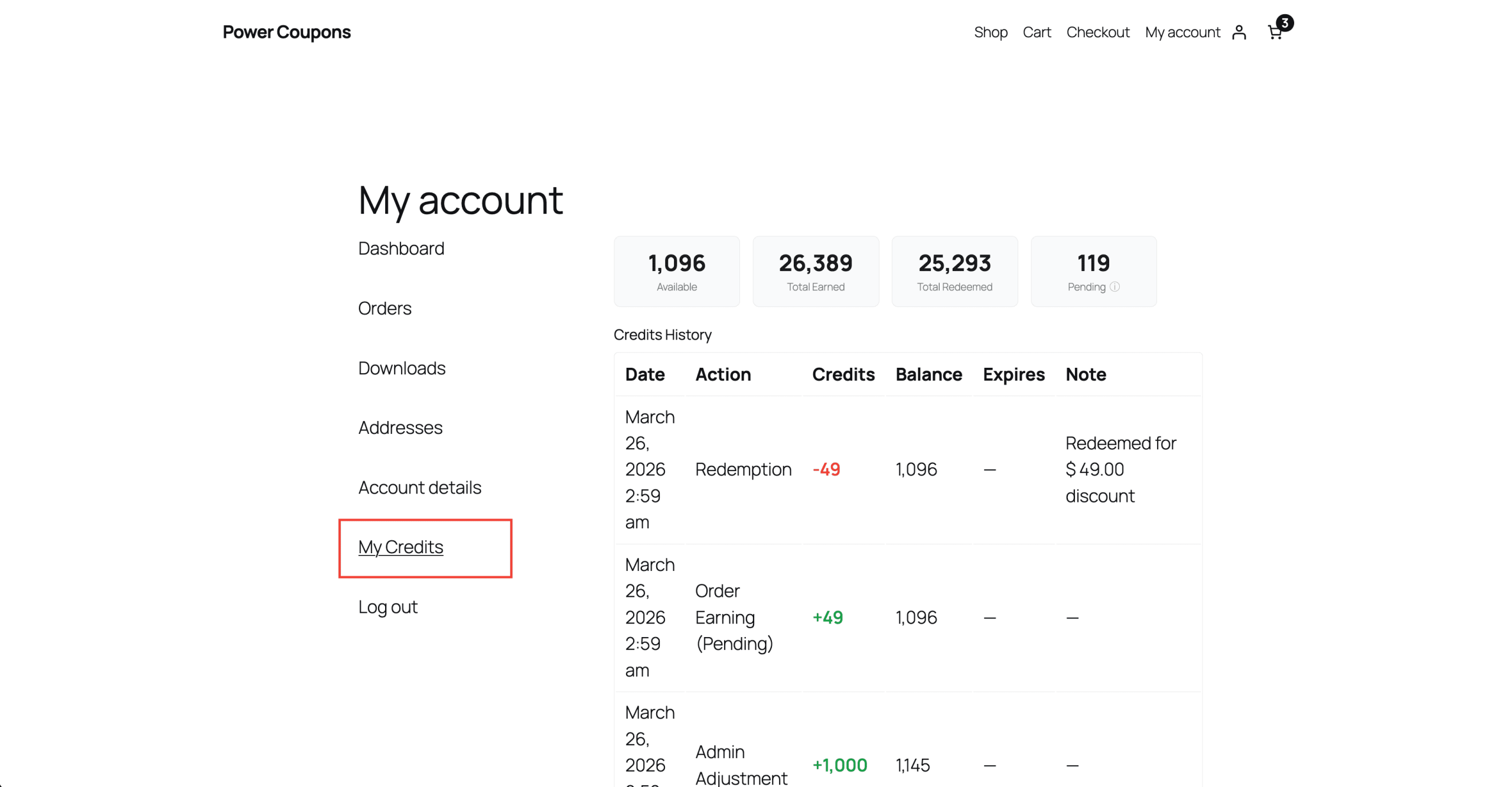Open the Orders page
The image size is (1512, 787).
[384, 308]
